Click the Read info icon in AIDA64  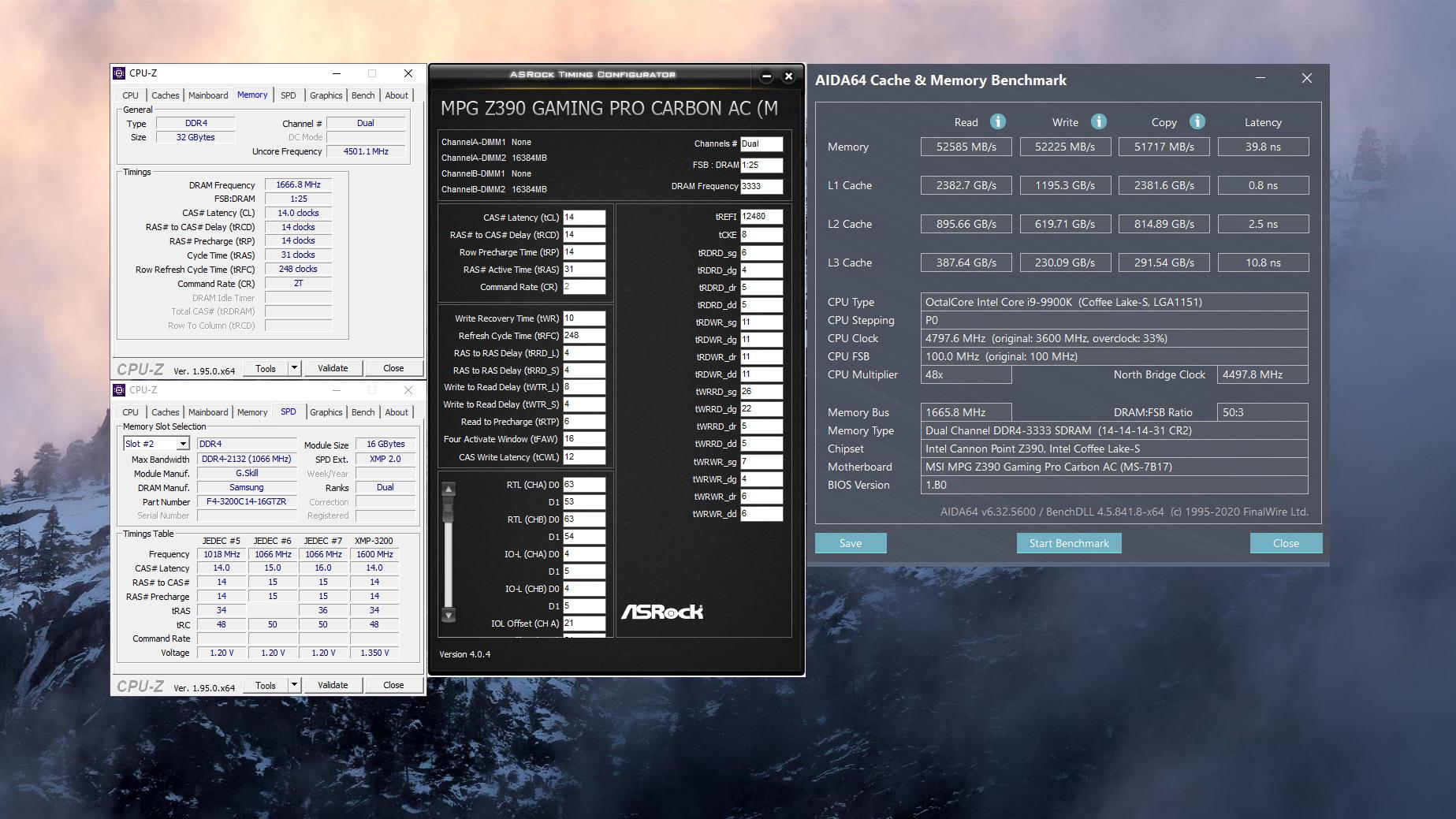pos(997,121)
